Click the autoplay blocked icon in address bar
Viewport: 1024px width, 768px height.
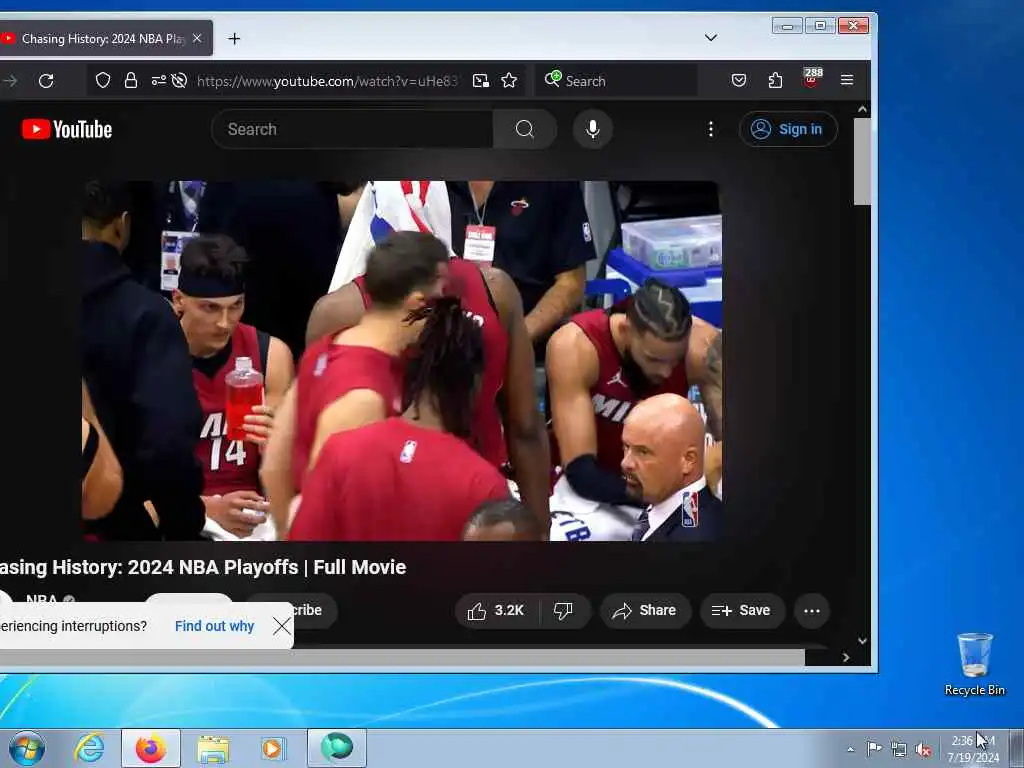point(179,80)
